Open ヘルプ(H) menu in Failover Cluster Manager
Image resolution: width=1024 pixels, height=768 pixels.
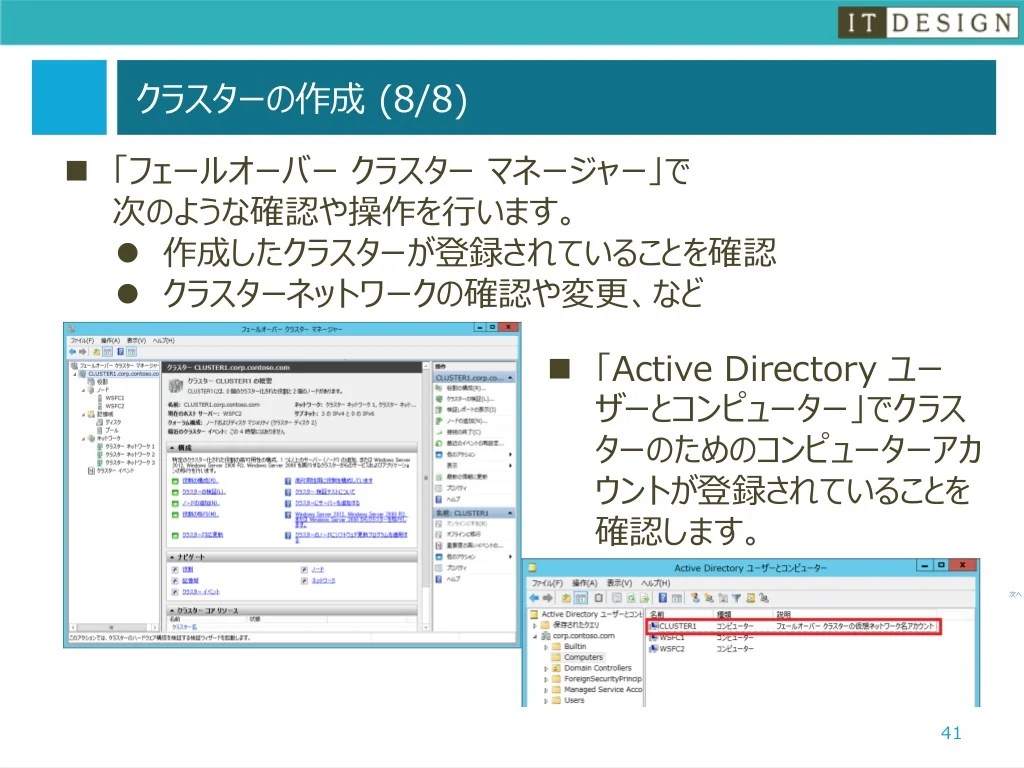[x=164, y=340]
